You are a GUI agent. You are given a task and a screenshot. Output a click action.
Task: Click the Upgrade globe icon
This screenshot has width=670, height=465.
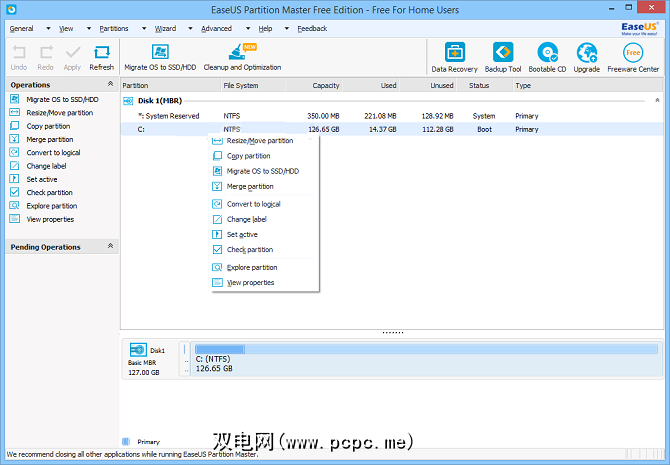pos(587,53)
